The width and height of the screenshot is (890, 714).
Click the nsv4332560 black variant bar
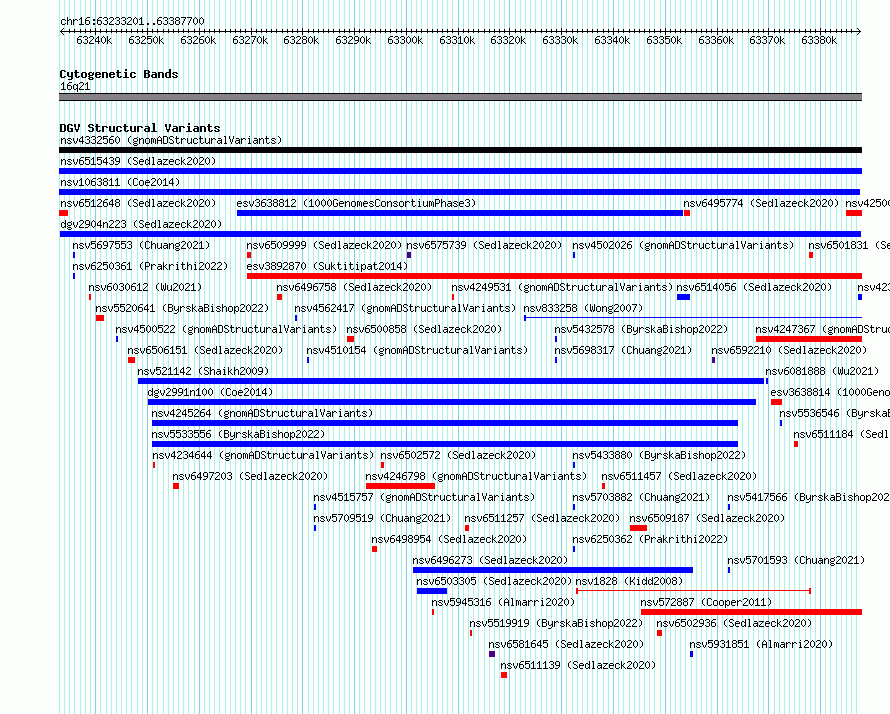click(460, 150)
